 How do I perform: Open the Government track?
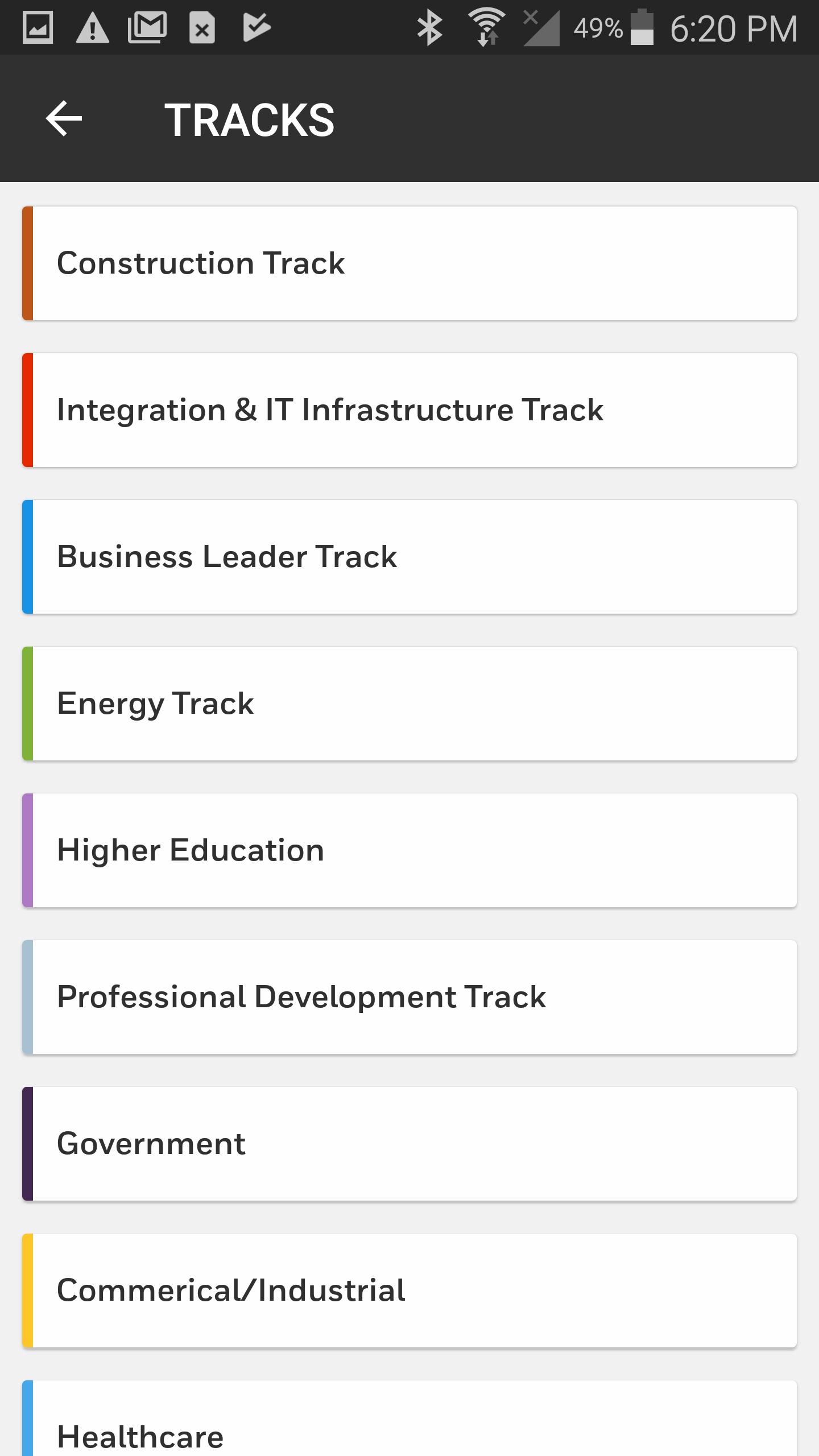pos(409,1144)
